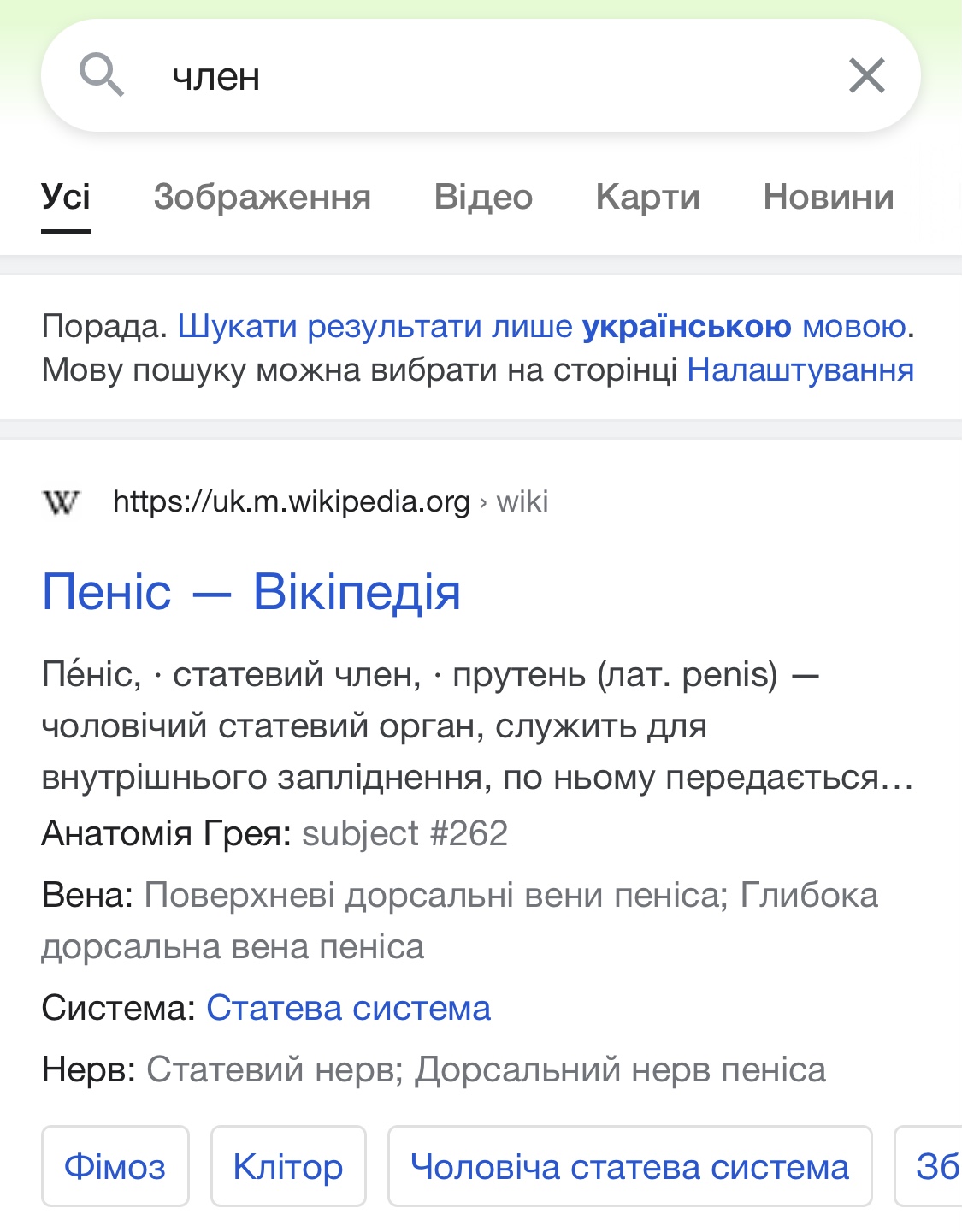Image resolution: width=962 pixels, height=1232 pixels.
Task: Clear the search query with X icon
Action: pos(866,75)
